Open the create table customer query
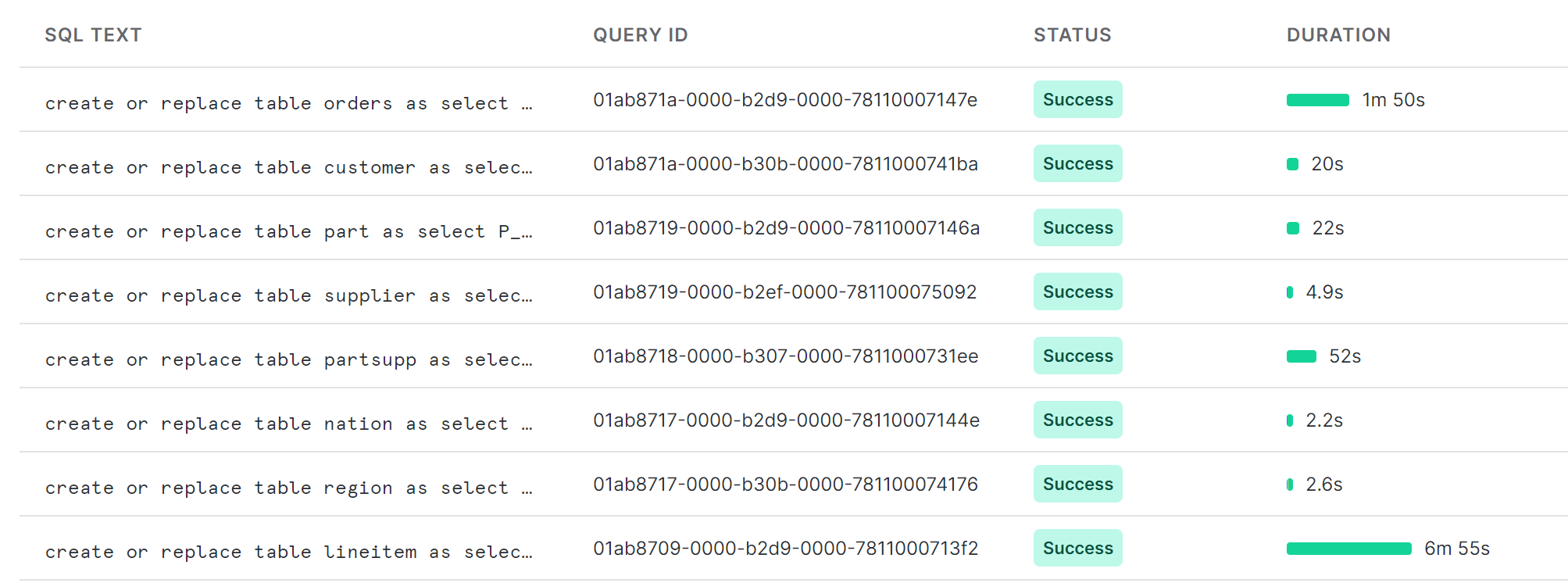This screenshot has width=1568, height=583. (288, 167)
